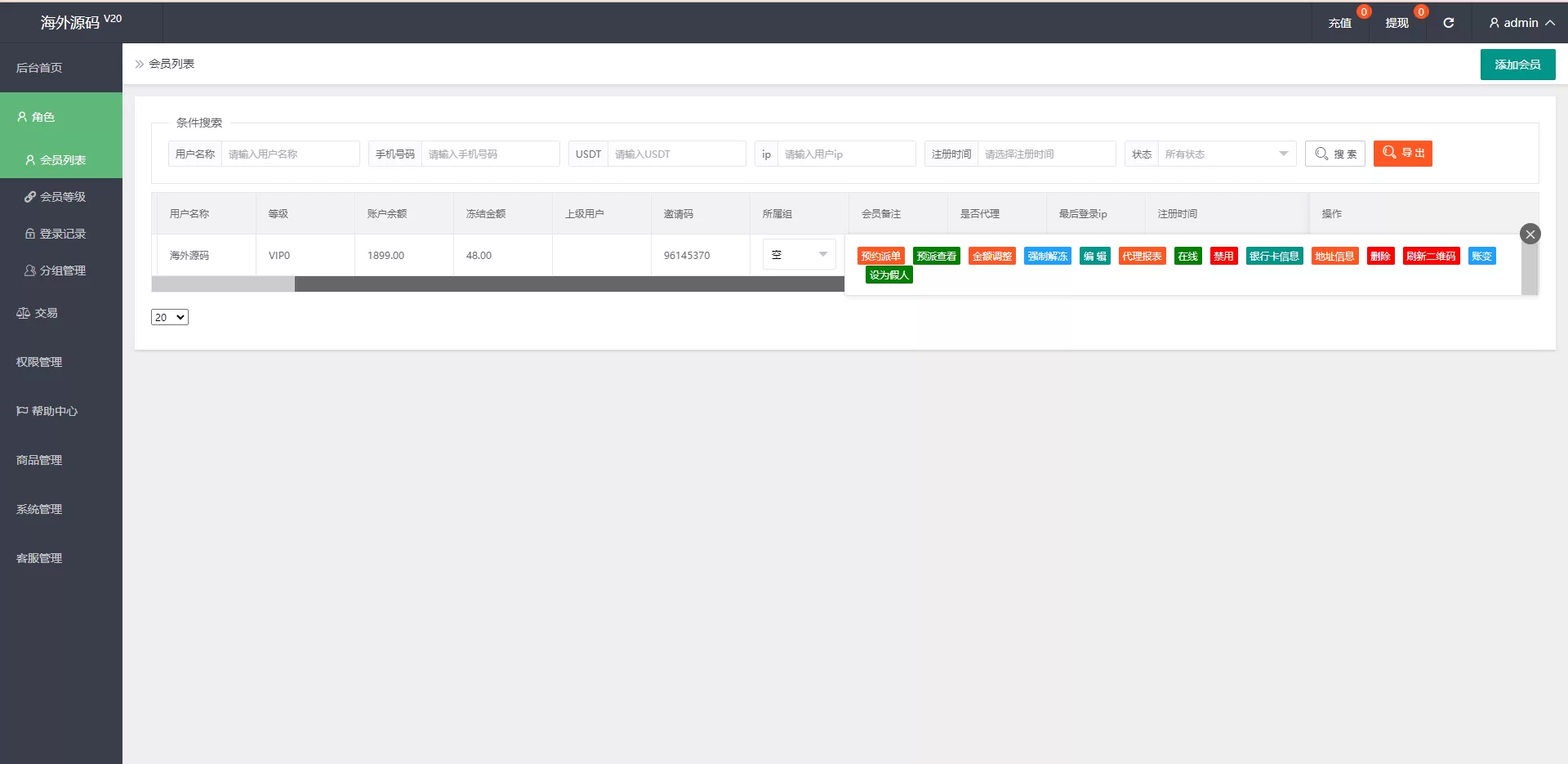Close the operations popup with X
This screenshot has width=1568, height=764.
tap(1530, 235)
